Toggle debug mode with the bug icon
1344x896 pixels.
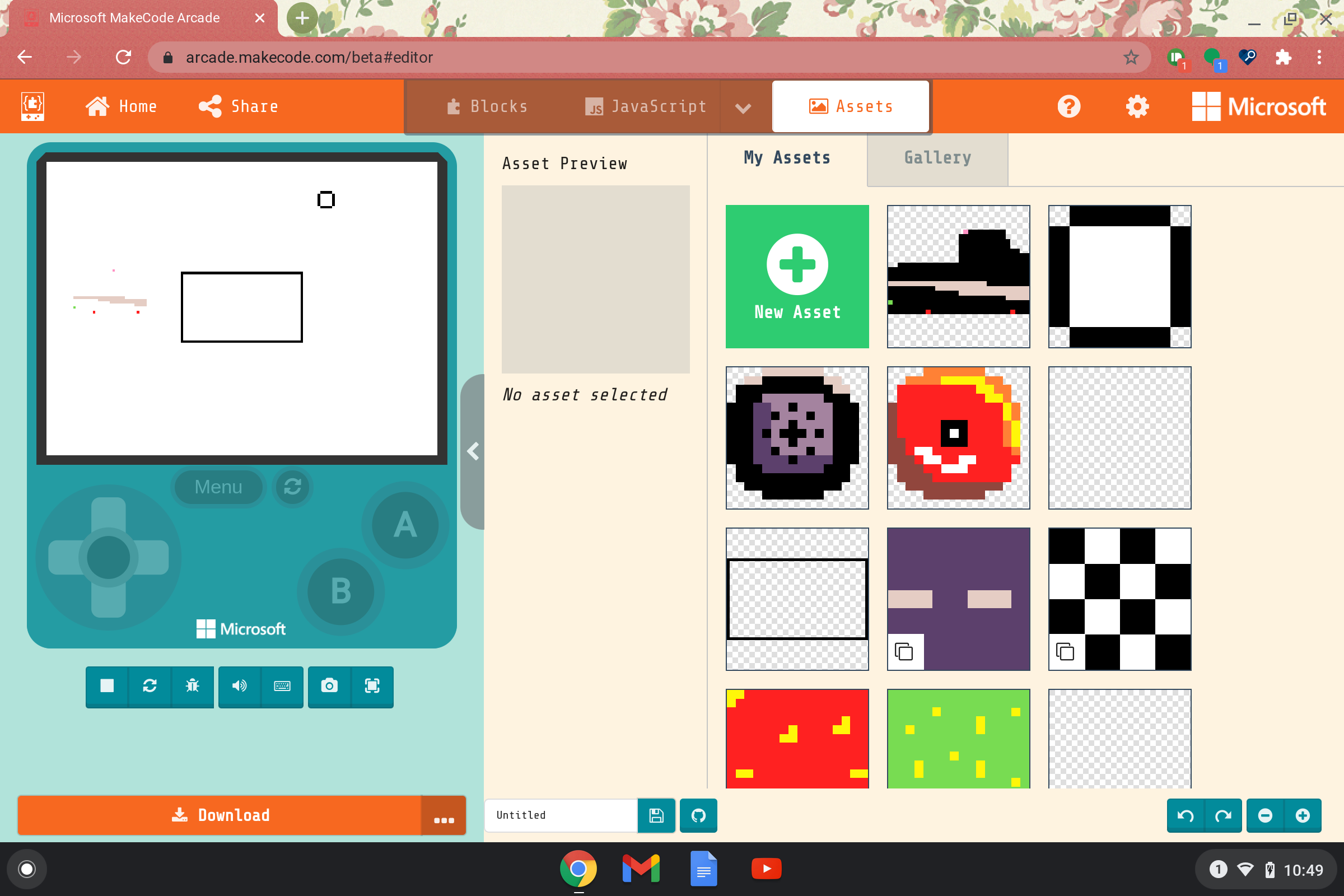coord(193,685)
